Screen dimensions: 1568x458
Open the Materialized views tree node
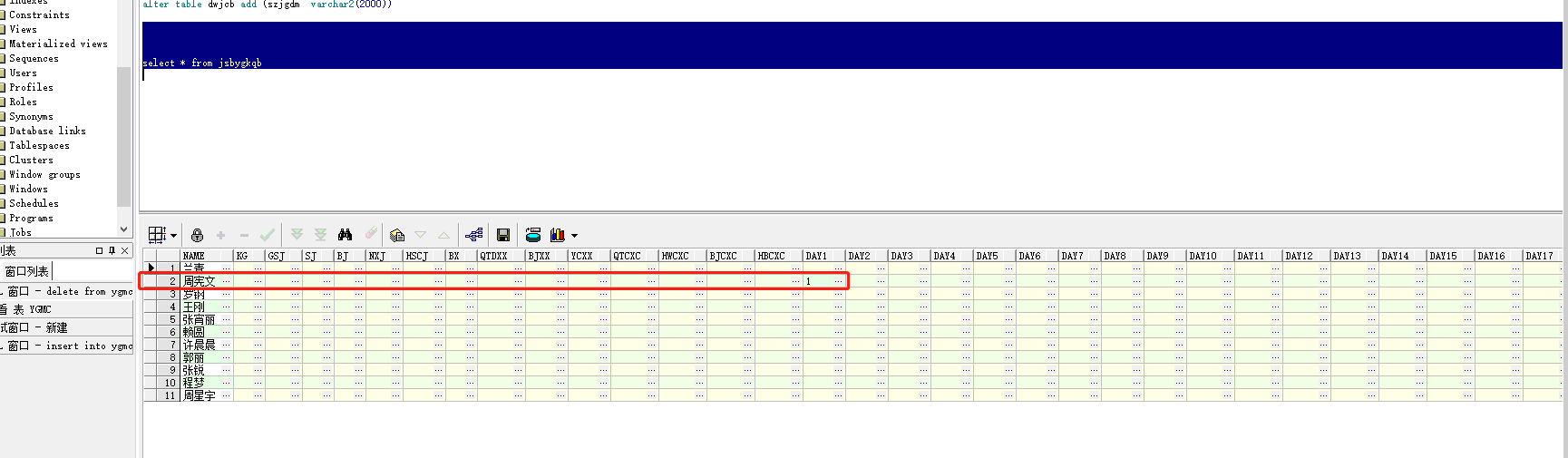pos(58,44)
